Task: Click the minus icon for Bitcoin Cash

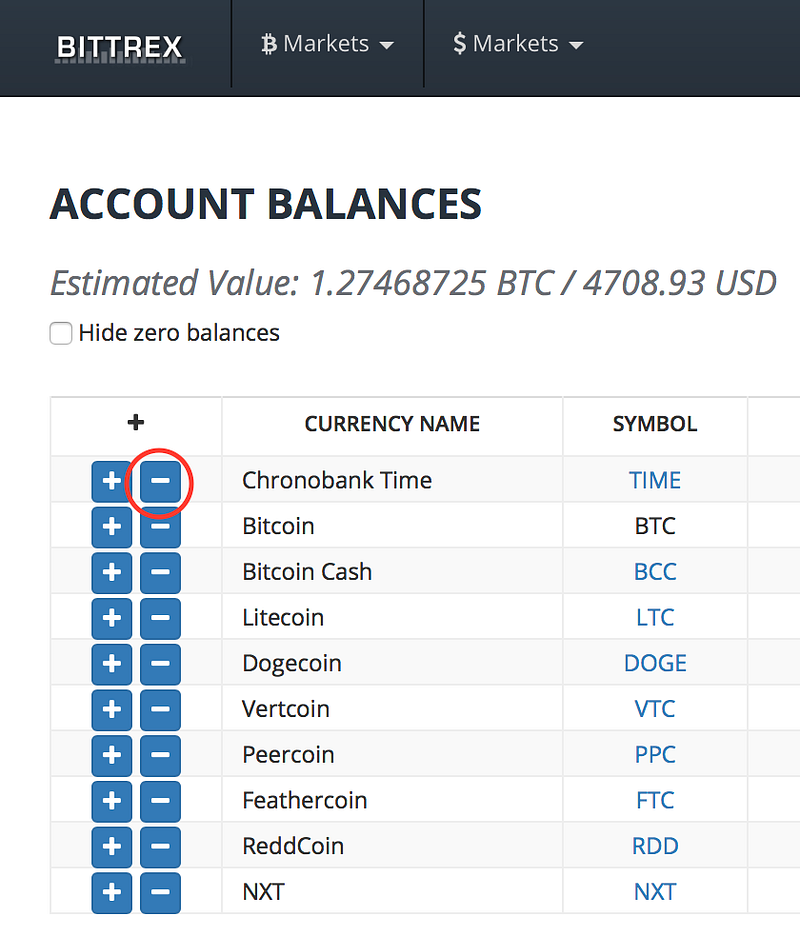Action: point(160,573)
